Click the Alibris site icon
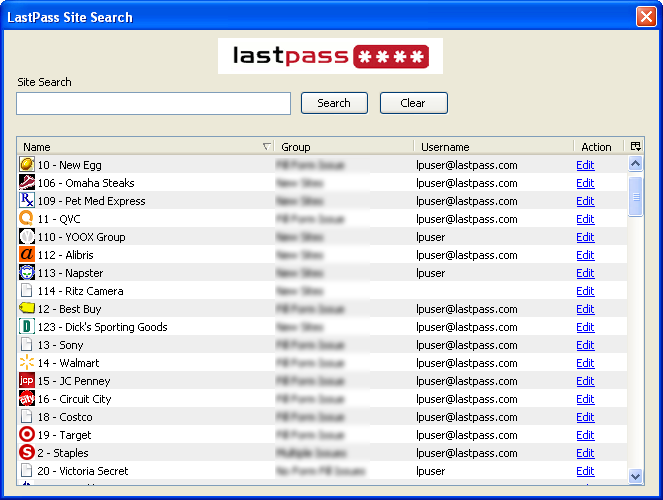This screenshot has height=500, width=663. pos(27,254)
